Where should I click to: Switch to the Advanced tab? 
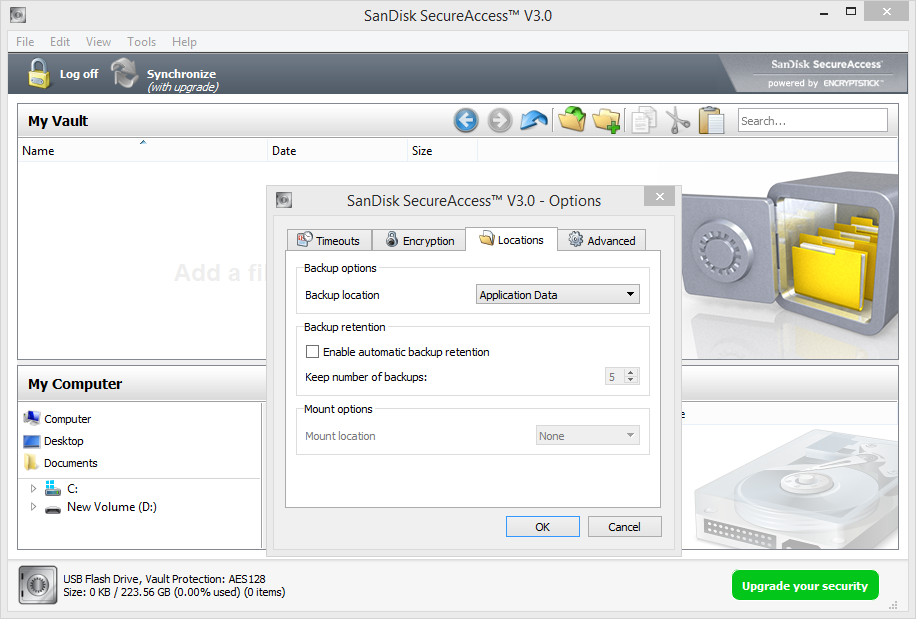(602, 240)
